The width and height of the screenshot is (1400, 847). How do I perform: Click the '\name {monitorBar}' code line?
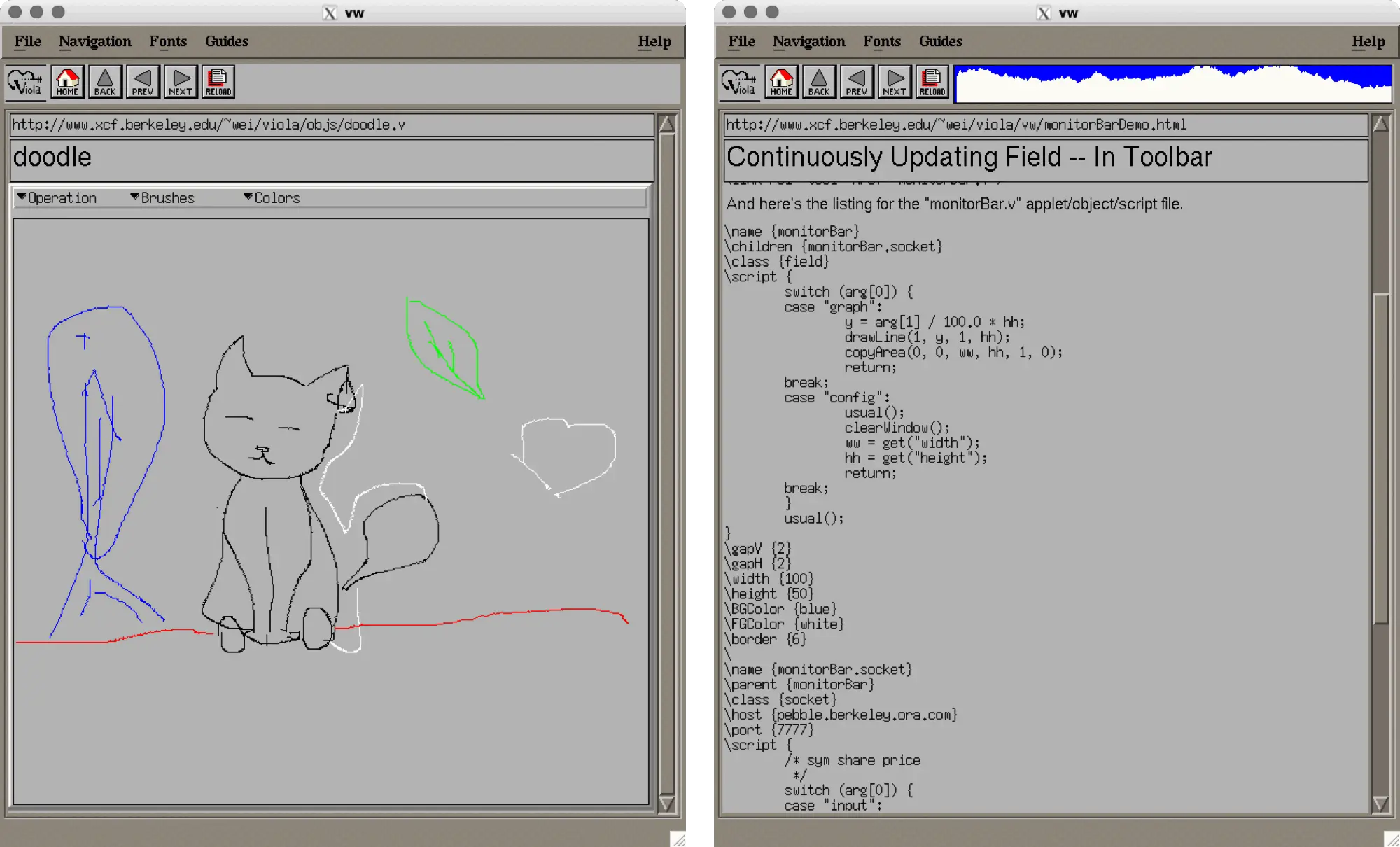click(x=792, y=231)
